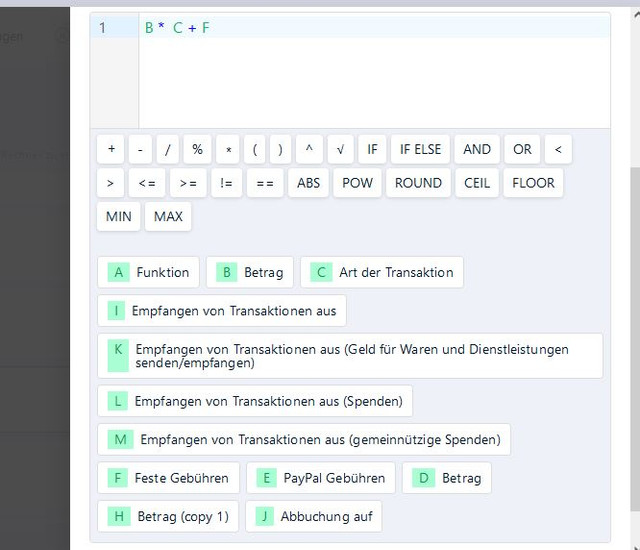Insert the ABS function
The height and width of the screenshot is (550, 640).
tap(309, 183)
